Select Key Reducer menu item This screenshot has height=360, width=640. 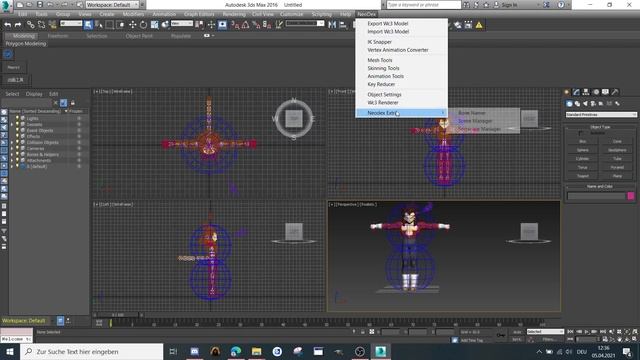pyautogui.click(x=381, y=84)
